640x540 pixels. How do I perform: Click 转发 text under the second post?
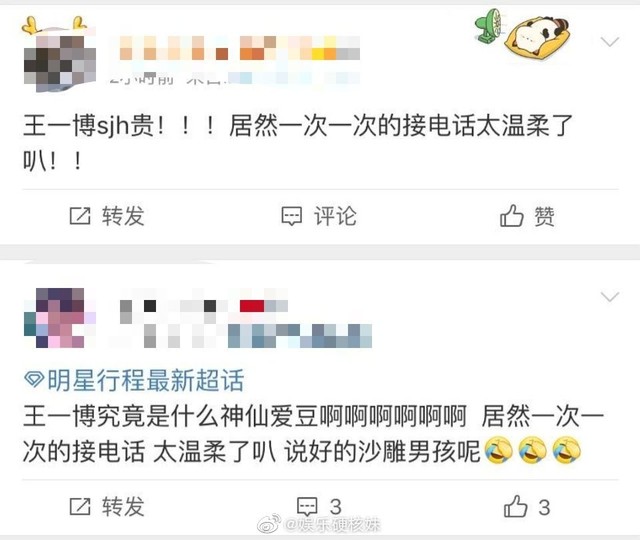123,507
